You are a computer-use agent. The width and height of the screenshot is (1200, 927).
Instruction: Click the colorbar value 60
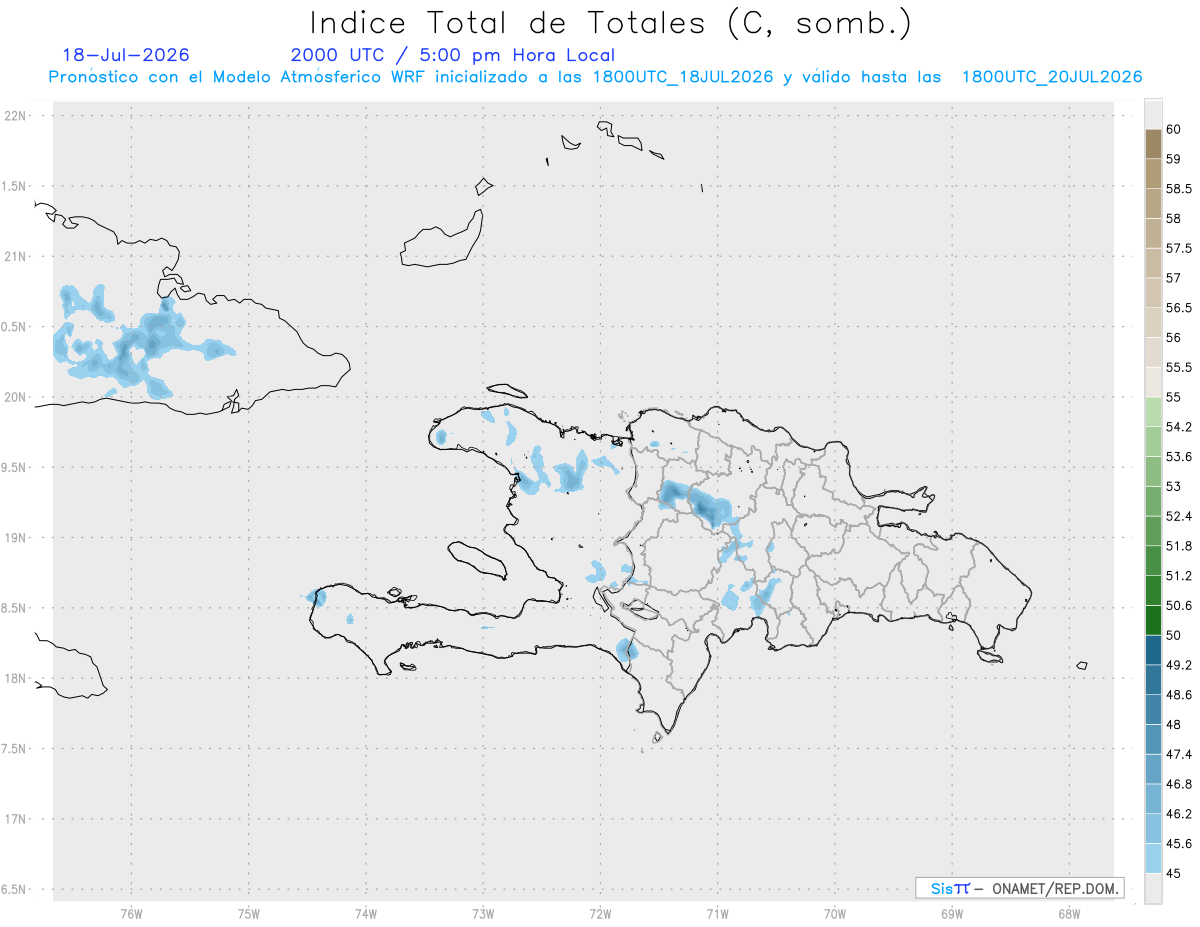[x=1174, y=129]
